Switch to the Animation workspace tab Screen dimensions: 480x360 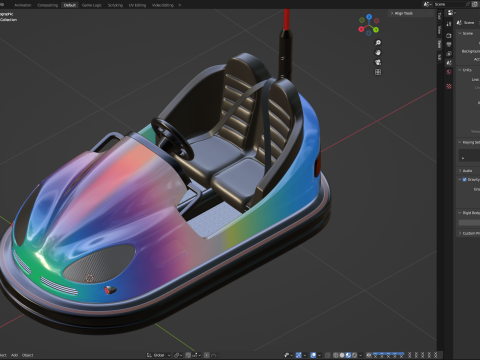(x=23, y=5)
